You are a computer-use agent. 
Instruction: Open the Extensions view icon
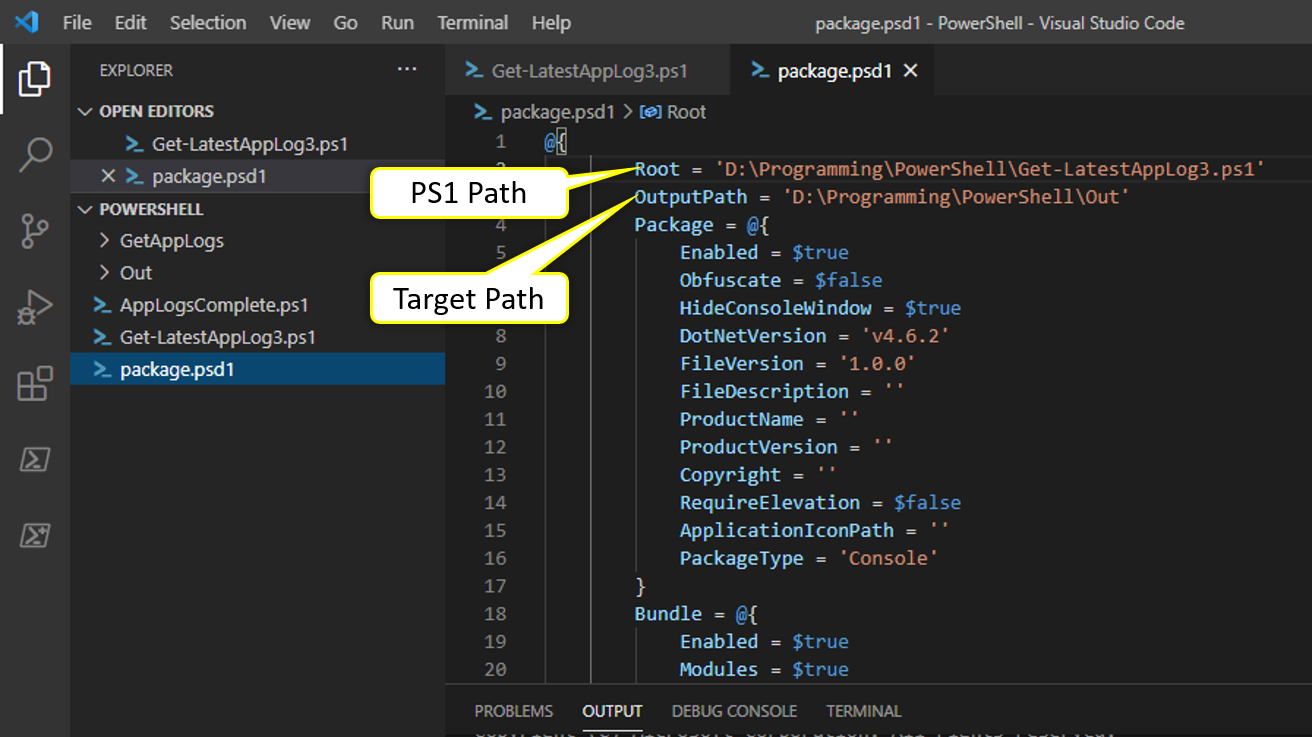click(35, 383)
